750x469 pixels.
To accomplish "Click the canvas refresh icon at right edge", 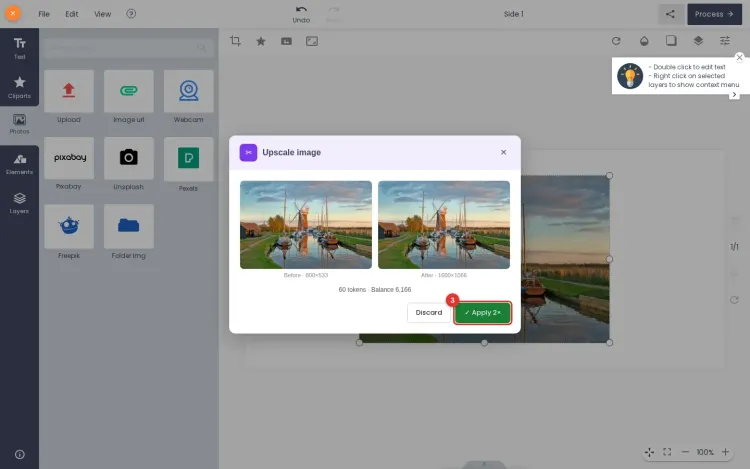I will [734, 300].
